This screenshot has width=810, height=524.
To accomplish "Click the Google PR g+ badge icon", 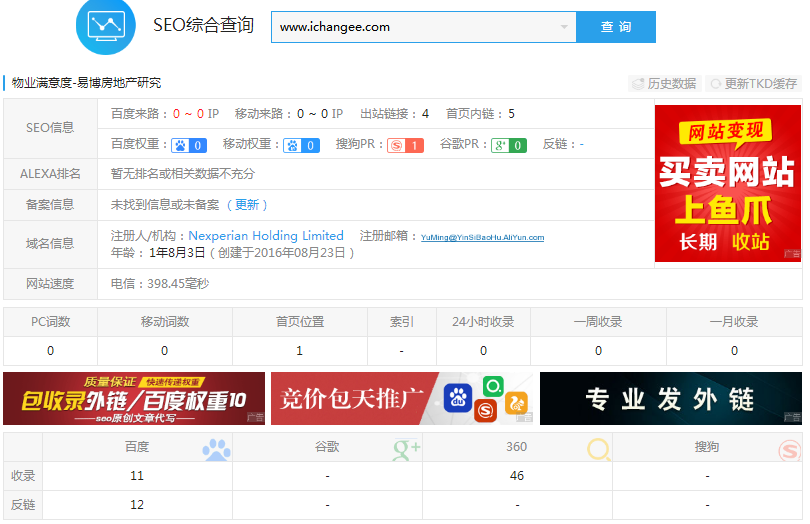I will pos(500,145).
